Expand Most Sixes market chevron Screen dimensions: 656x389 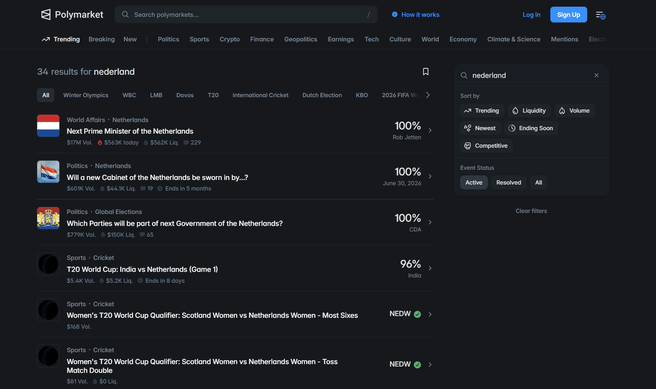[430, 314]
